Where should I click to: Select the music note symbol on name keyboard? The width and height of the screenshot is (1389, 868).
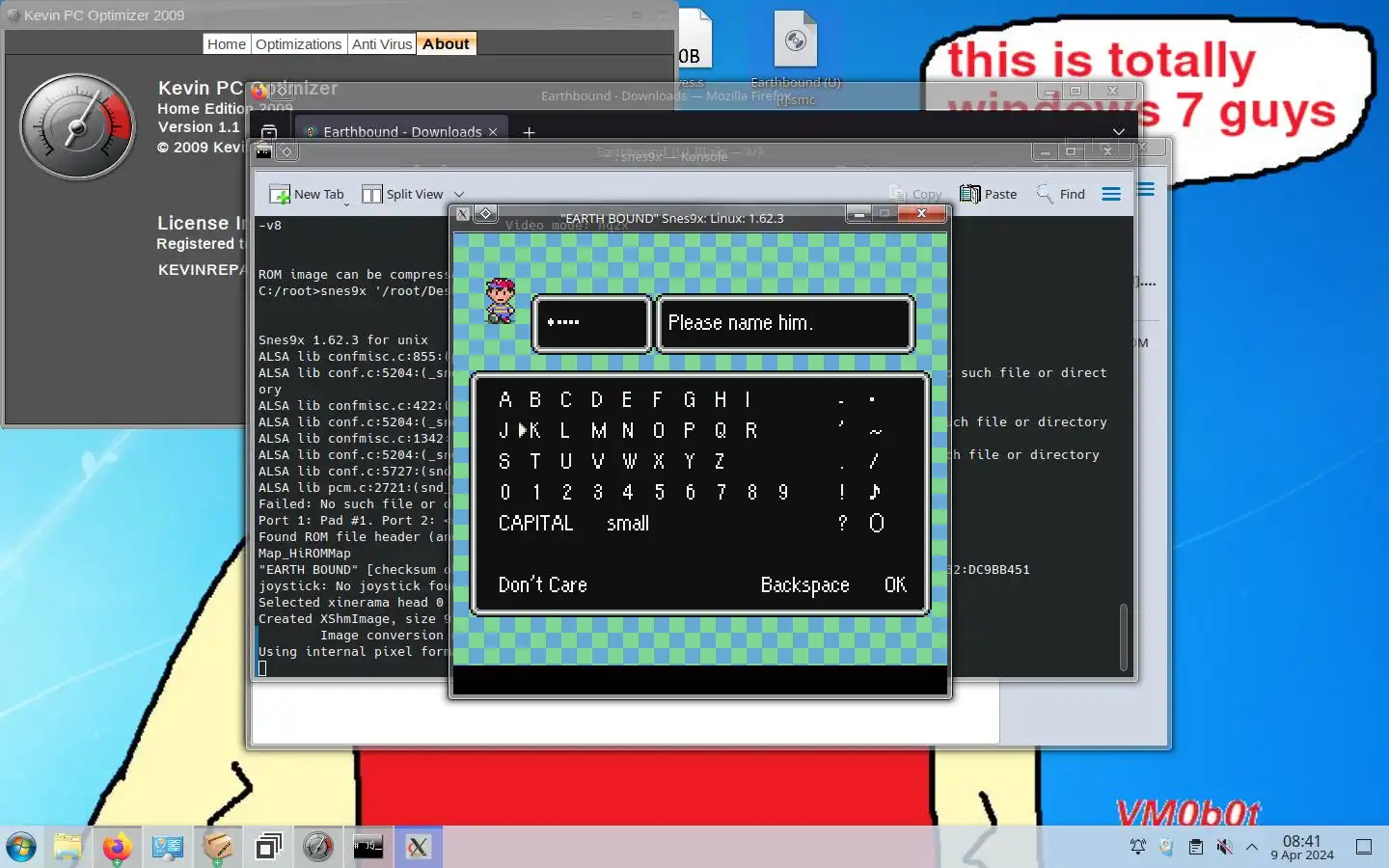pyautogui.click(x=875, y=492)
